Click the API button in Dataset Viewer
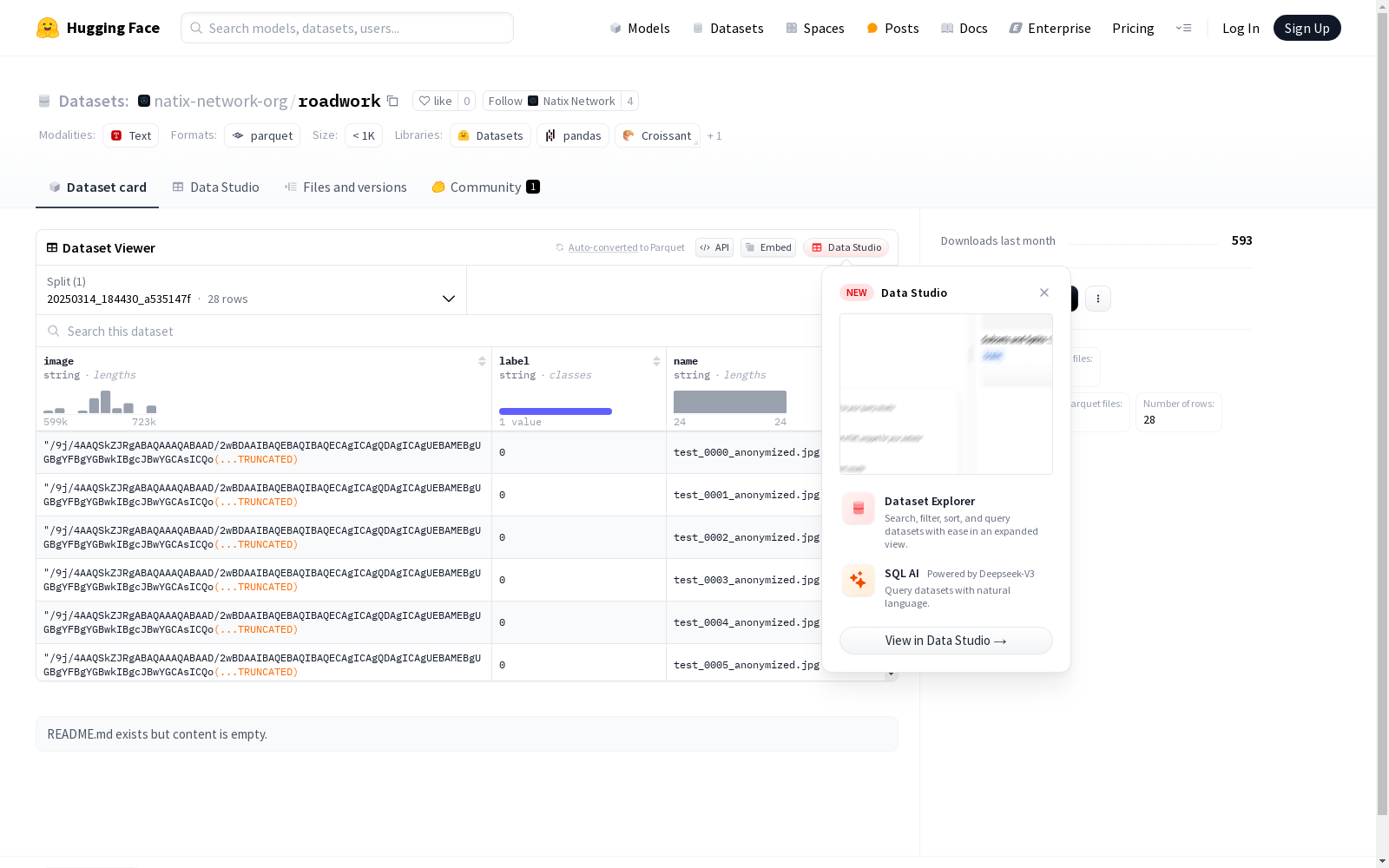 point(714,247)
